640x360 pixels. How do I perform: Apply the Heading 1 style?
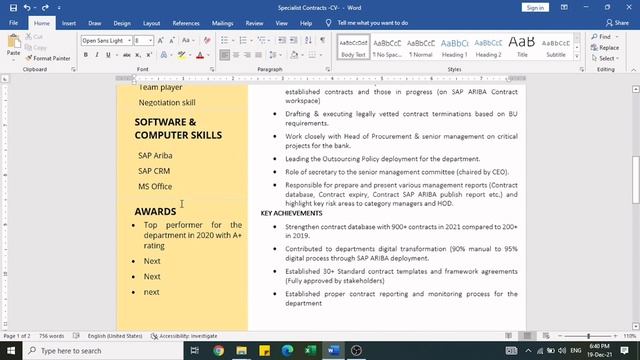454,47
